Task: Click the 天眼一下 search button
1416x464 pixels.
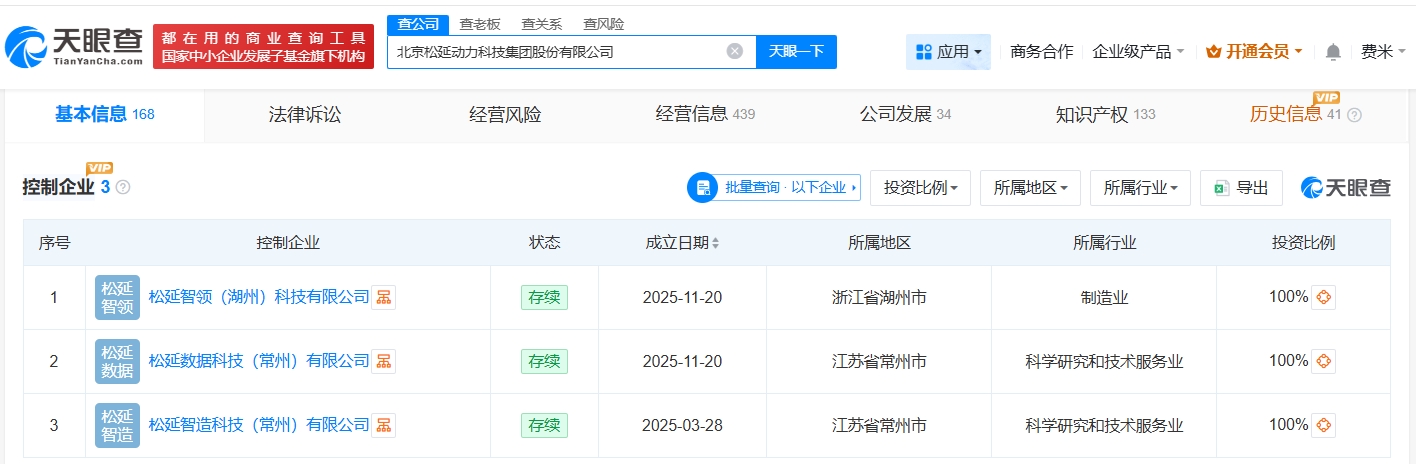Action: coord(796,52)
